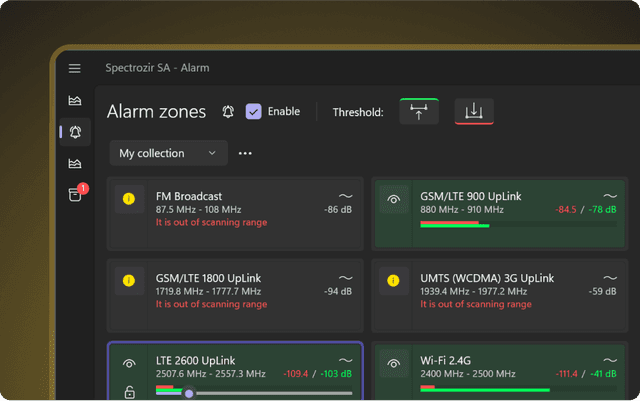This screenshot has width=640, height=401.
Task: Click the LTE 2600 UpLink slider handle
Action: pyautogui.click(x=189, y=393)
